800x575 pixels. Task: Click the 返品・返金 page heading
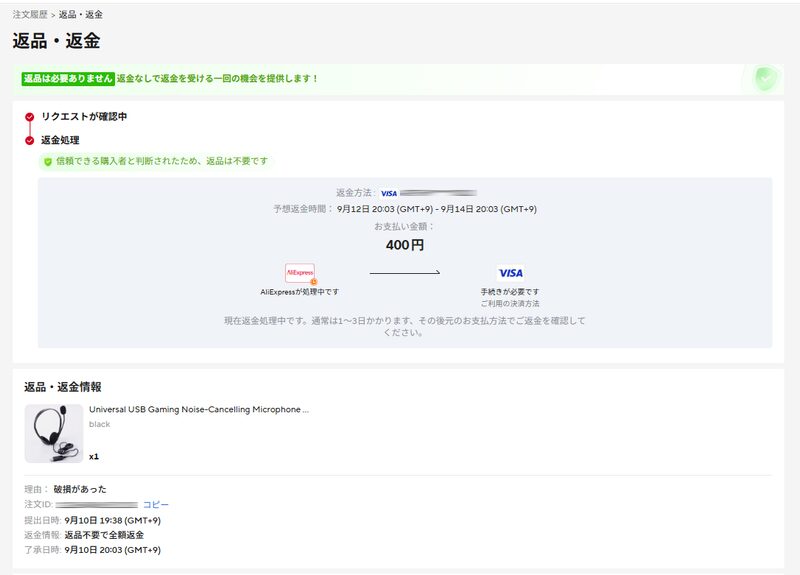click(x=56, y=41)
